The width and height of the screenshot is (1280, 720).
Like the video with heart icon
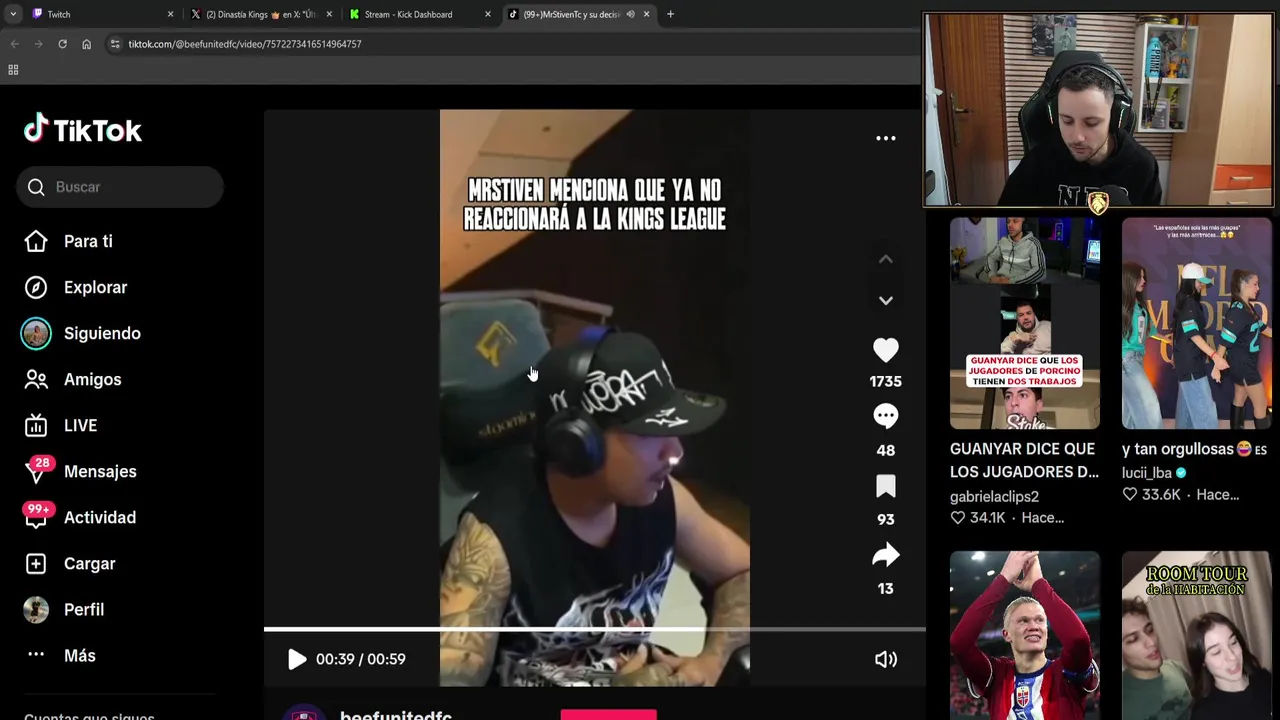coord(886,350)
